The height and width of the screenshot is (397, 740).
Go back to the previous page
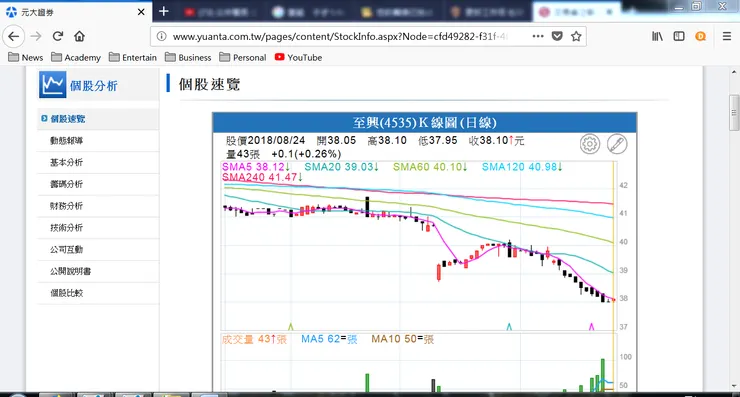click(x=14, y=36)
